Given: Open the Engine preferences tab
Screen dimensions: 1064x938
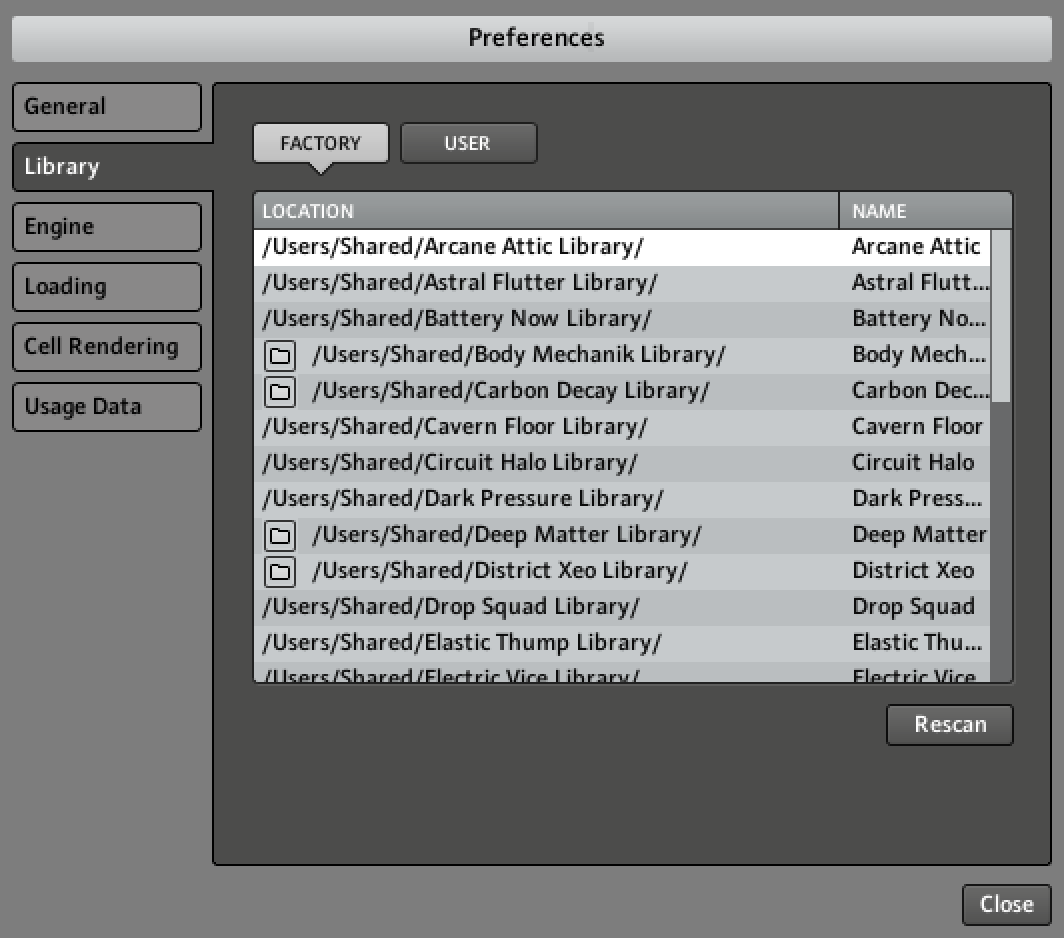Looking at the screenshot, I should (106, 227).
